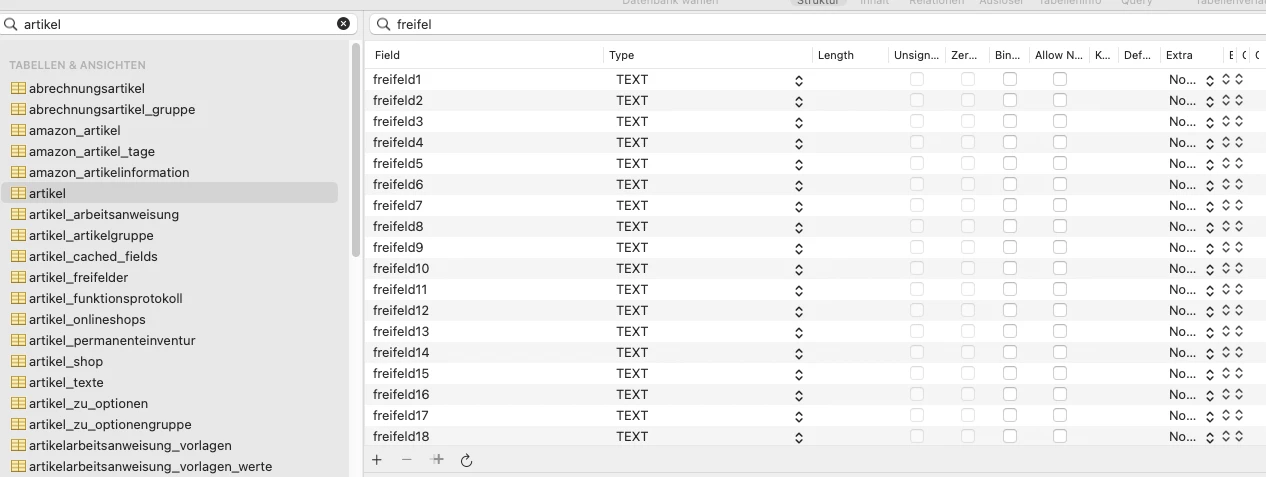Click the table list vertical scrollbar
This screenshot has width=1266, height=477.
point(355,150)
